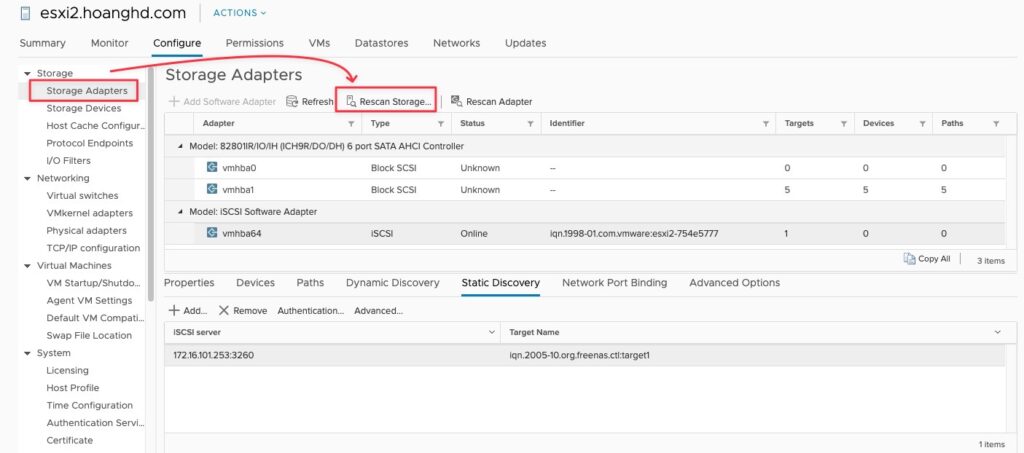Open Host Profile in sidebar
This screenshot has height=453, width=1024.
coord(72,388)
